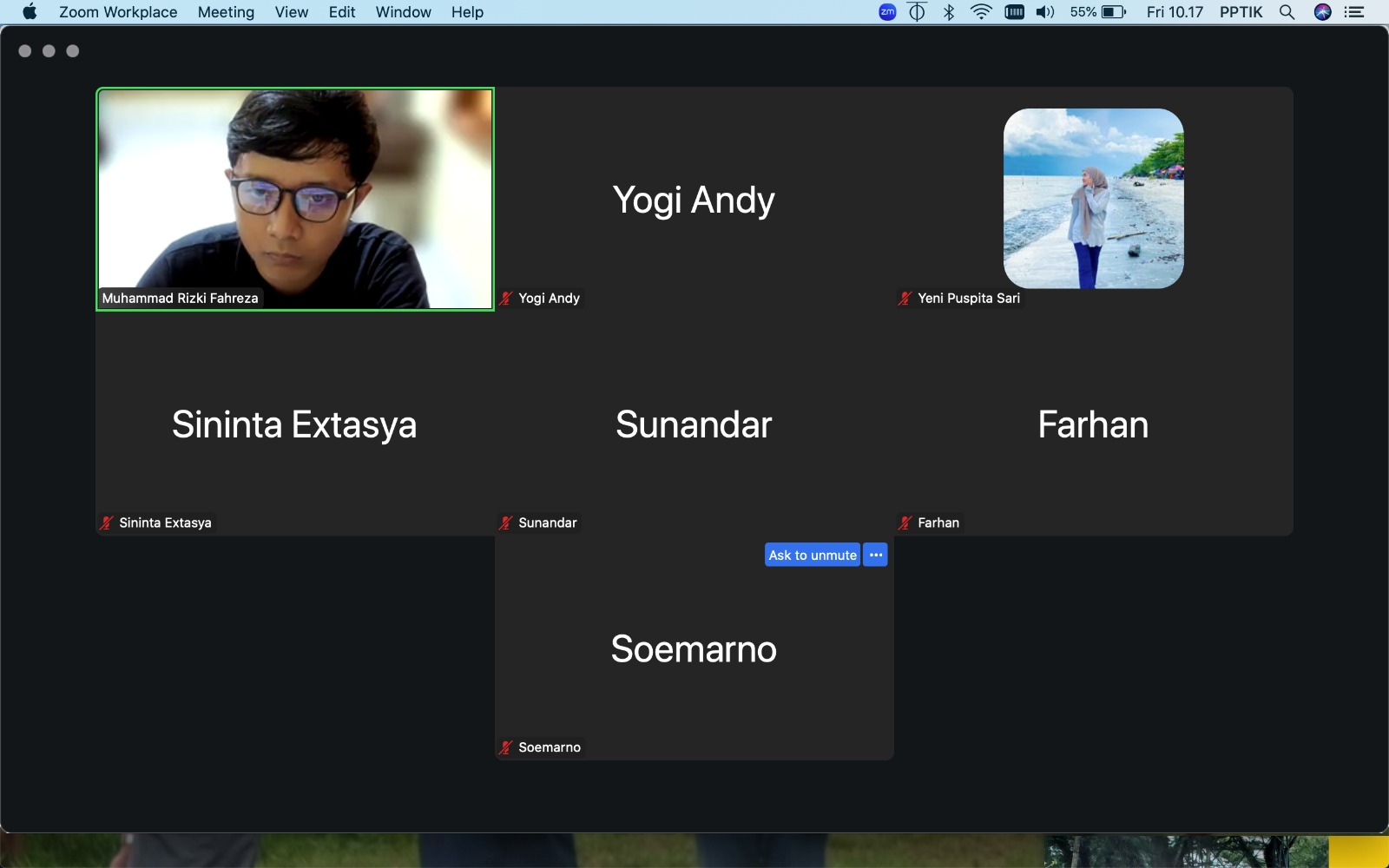Viewport: 1389px width, 868px height.
Task: Click the muted mic icon next to Yogi Andy
Action: 506,299
